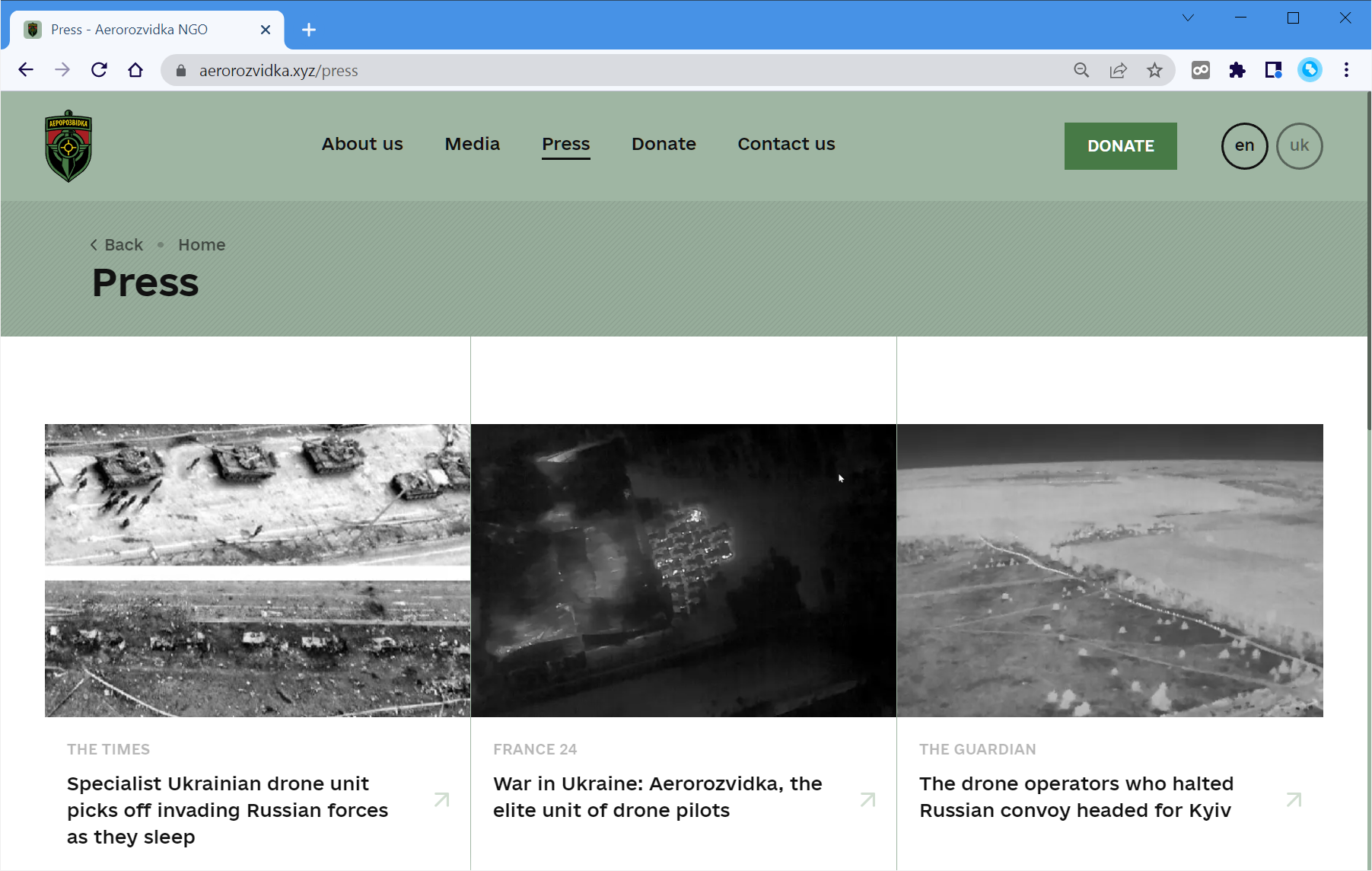Open the France 24 Aerorozvidka article link
Screen dimensions: 1372x871
[657, 796]
